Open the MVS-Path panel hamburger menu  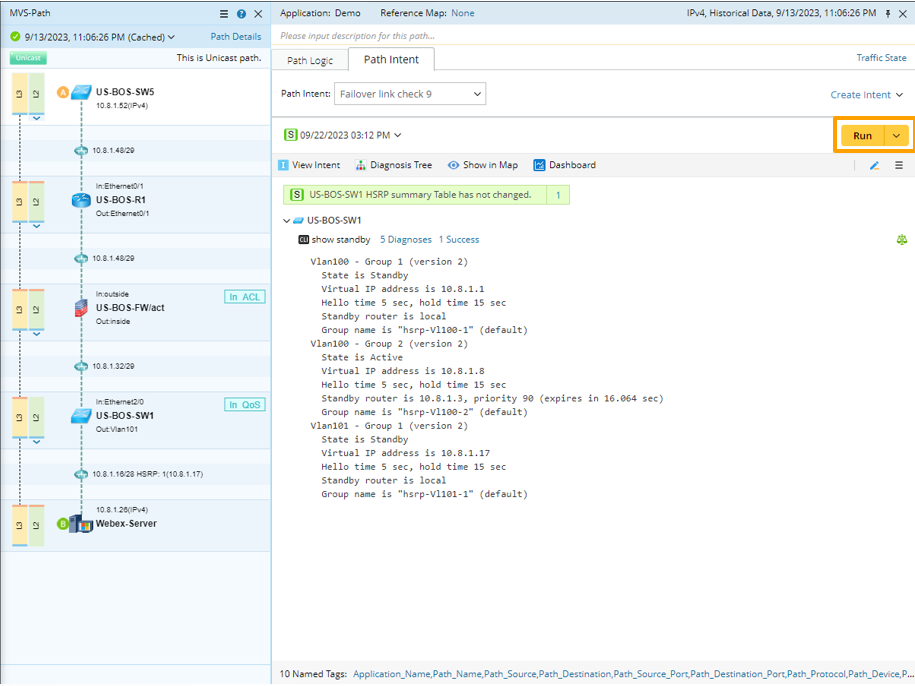(224, 14)
